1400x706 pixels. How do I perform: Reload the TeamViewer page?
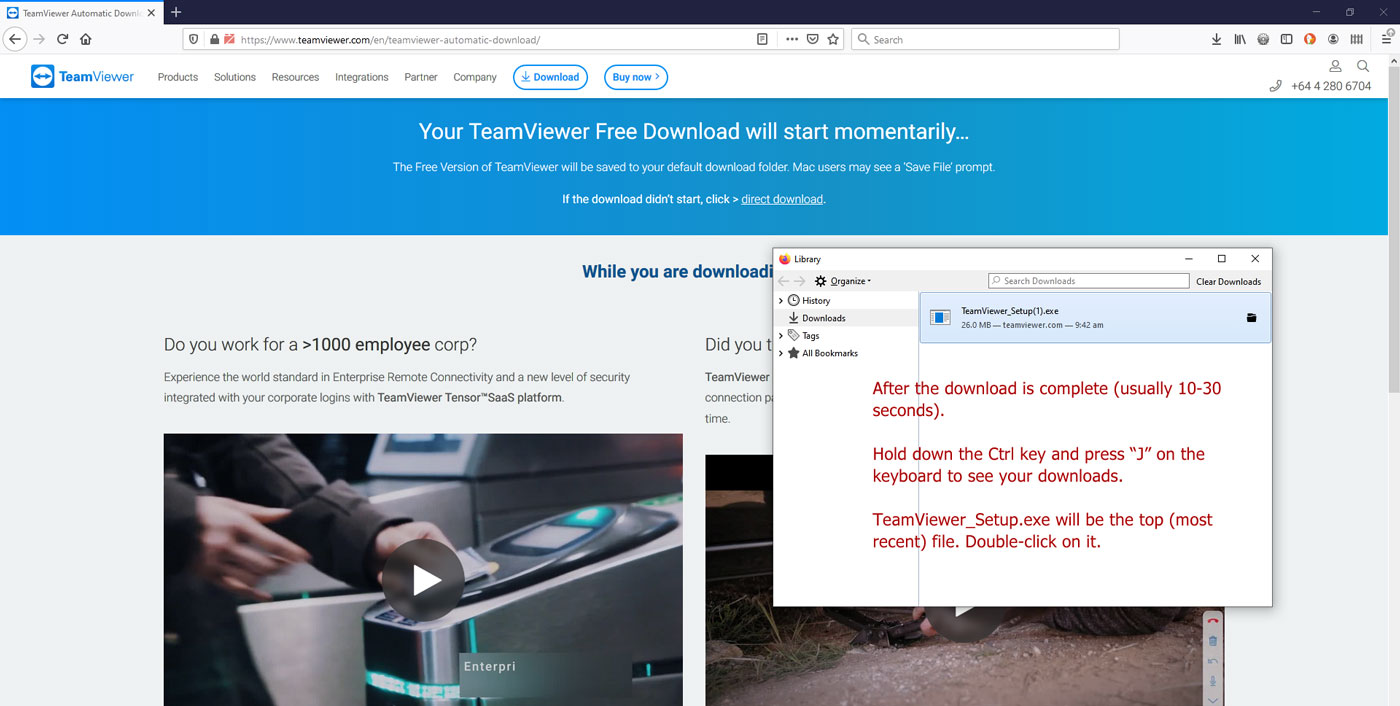point(62,39)
